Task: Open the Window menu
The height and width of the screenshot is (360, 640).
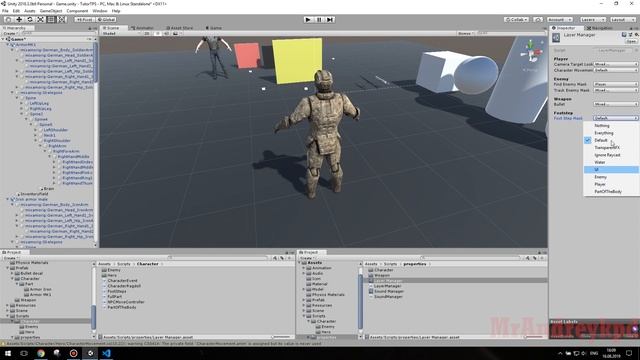Action: click(100, 11)
